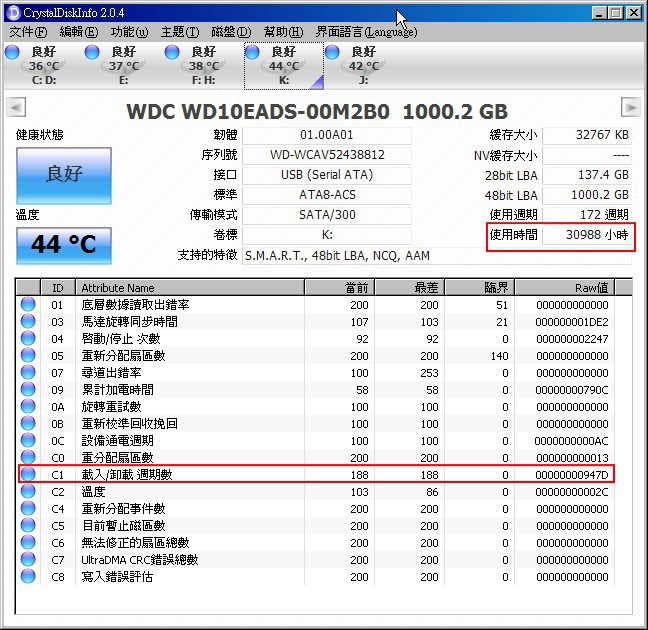Viewport: 648px width, 630px height.
Task: Click the 使用時間 value 30988 小時
Action: coord(587,235)
